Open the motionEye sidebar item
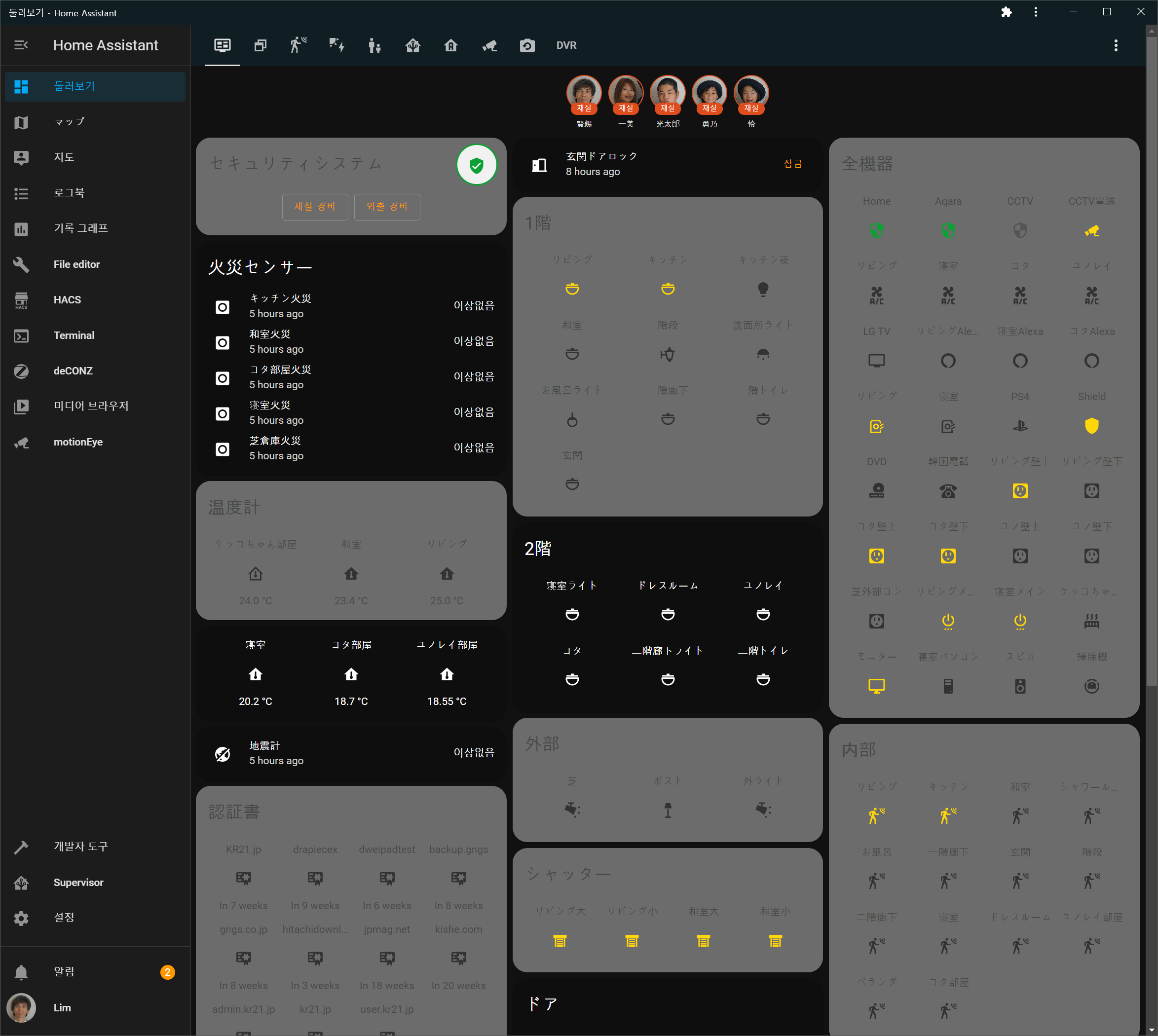Image resolution: width=1158 pixels, height=1036 pixels. (78, 443)
